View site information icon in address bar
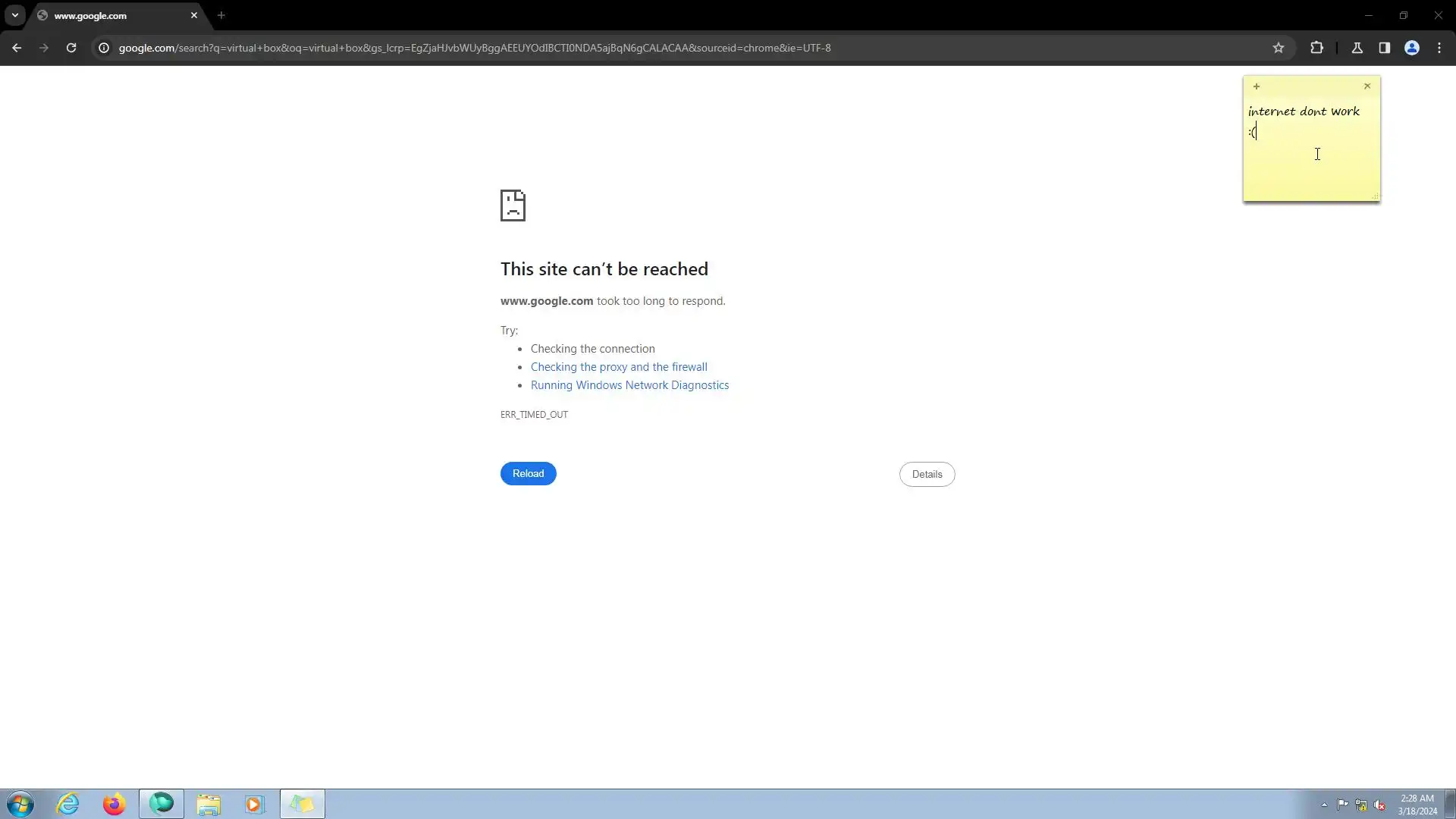 tap(104, 48)
